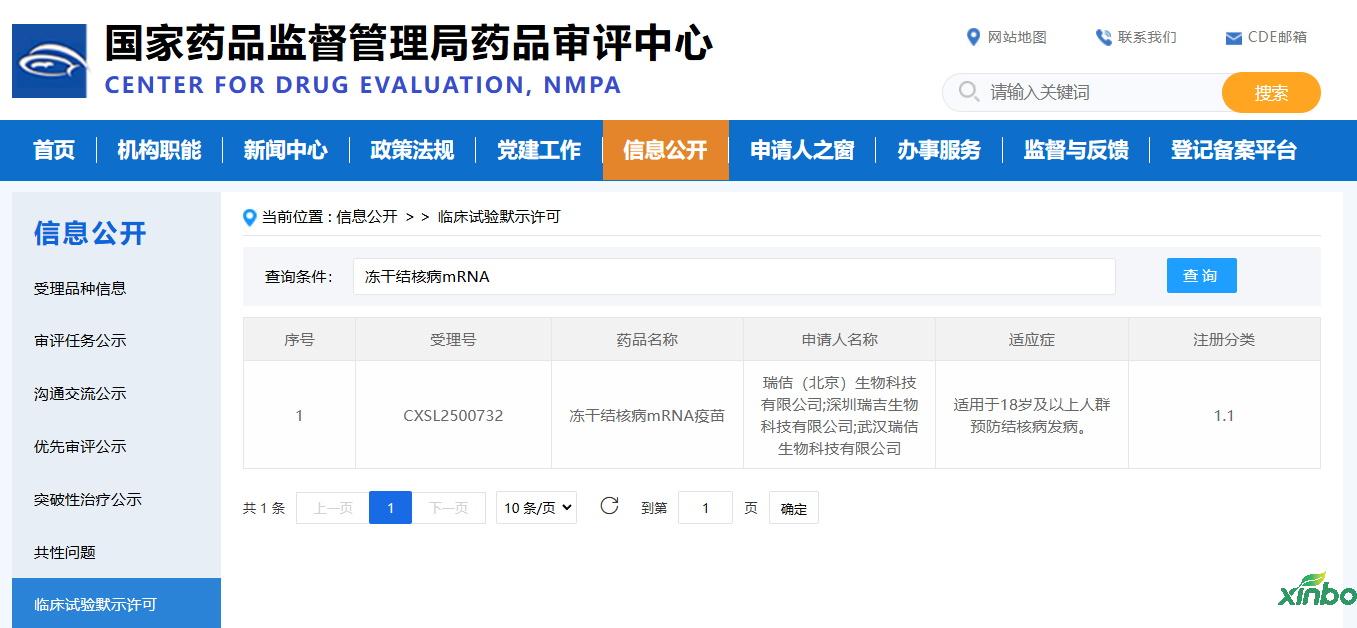Click the location pin breadcrumb icon

pos(250,217)
